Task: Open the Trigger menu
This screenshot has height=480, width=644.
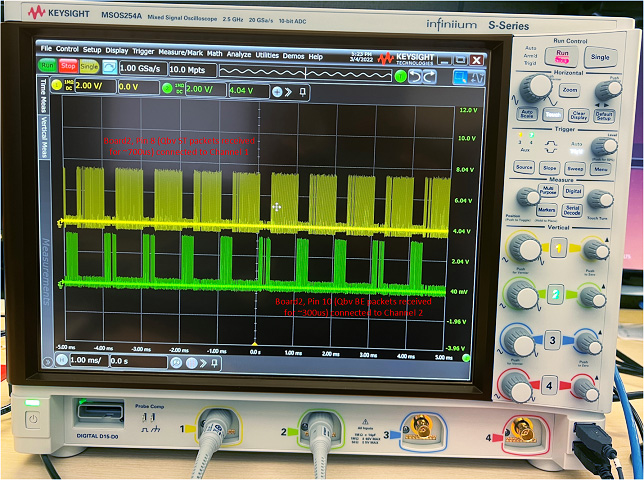Action: click(143, 51)
